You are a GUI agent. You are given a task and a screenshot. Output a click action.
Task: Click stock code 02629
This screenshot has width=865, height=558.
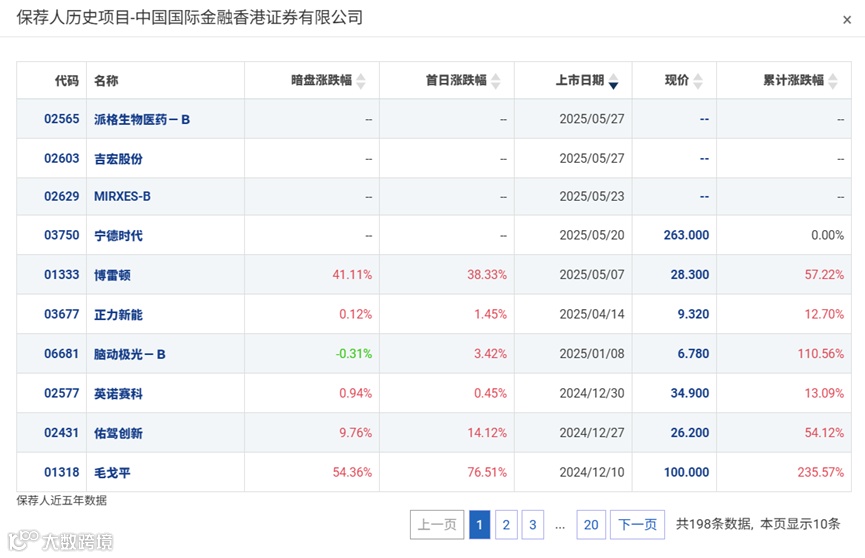pyautogui.click(x=62, y=196)
